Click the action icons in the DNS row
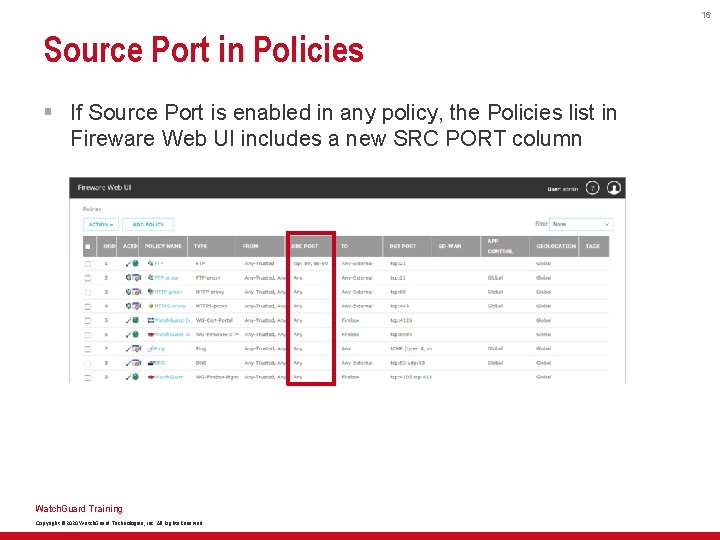 point(133,363)
